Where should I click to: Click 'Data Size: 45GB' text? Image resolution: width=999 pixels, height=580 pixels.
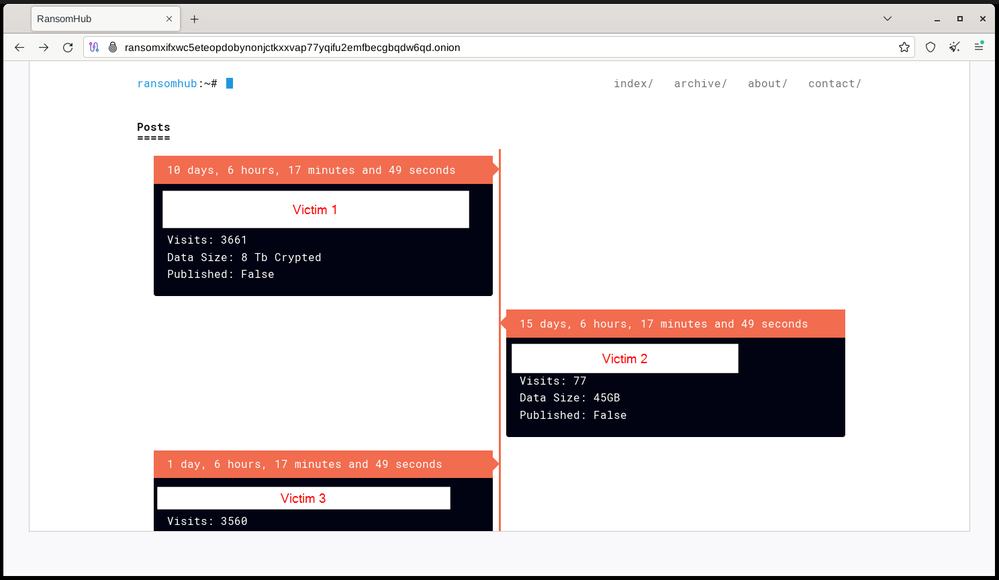point(570,398)
